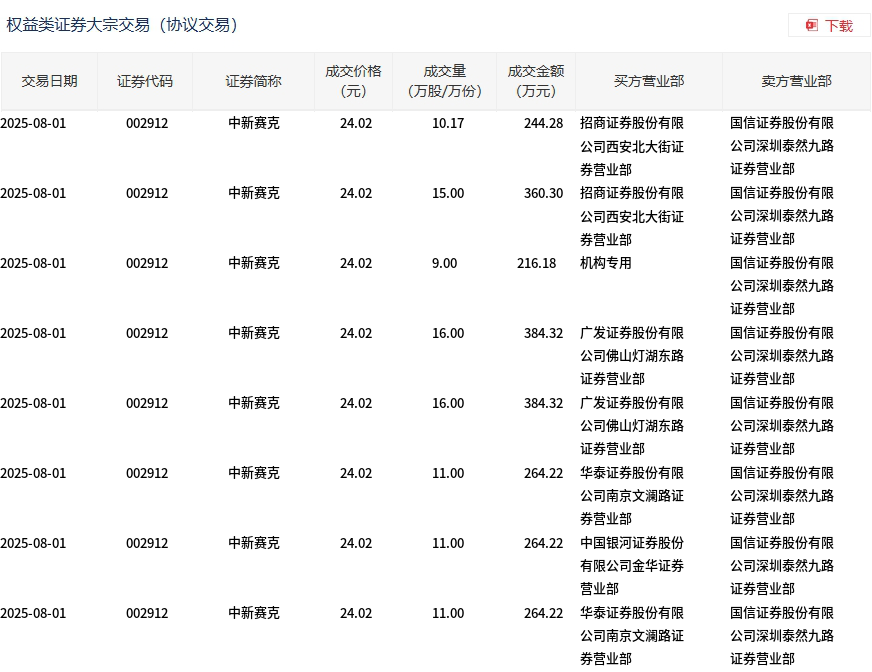The image size is (872, 672).
Task: Click 002912 code in the 机构专用 row
Action: 147,264
